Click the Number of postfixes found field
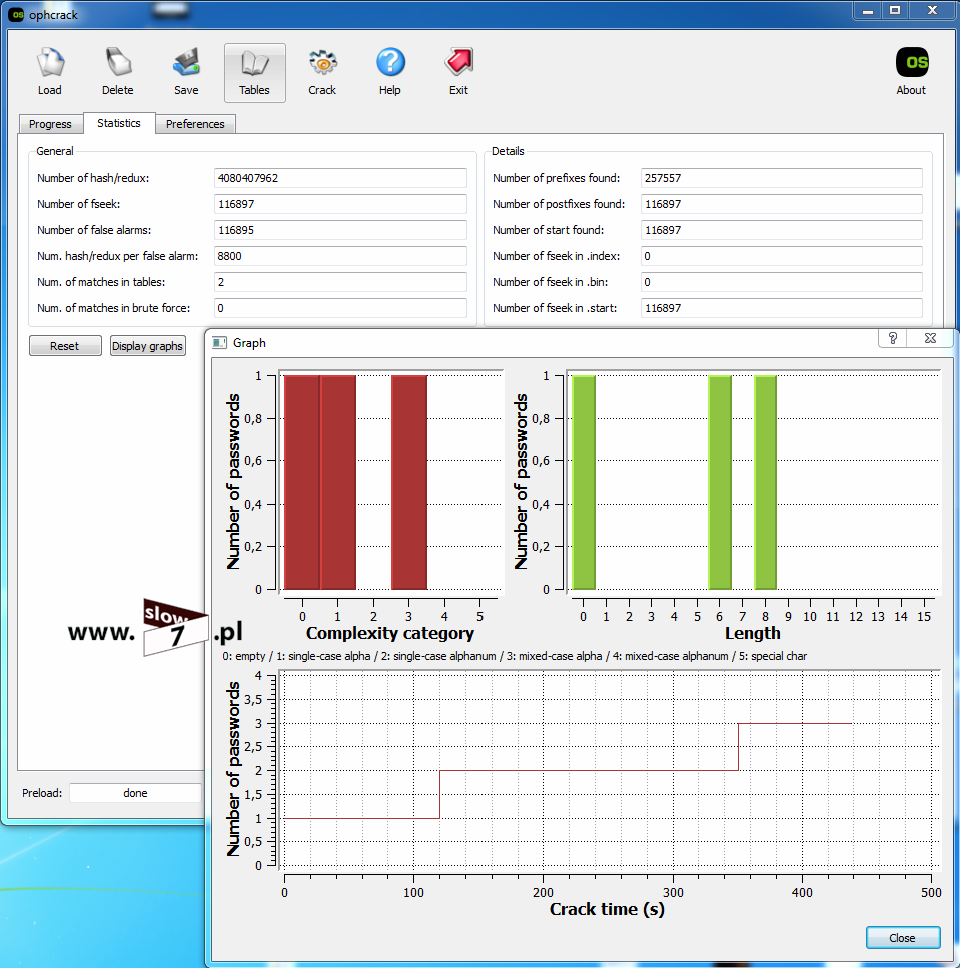Image resolution: width=960 pixels, height=968 pixels. coord(782,204)
